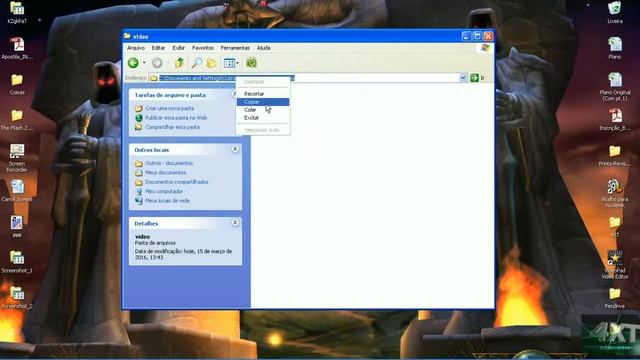Click inside the address path field

coord(309,78)
